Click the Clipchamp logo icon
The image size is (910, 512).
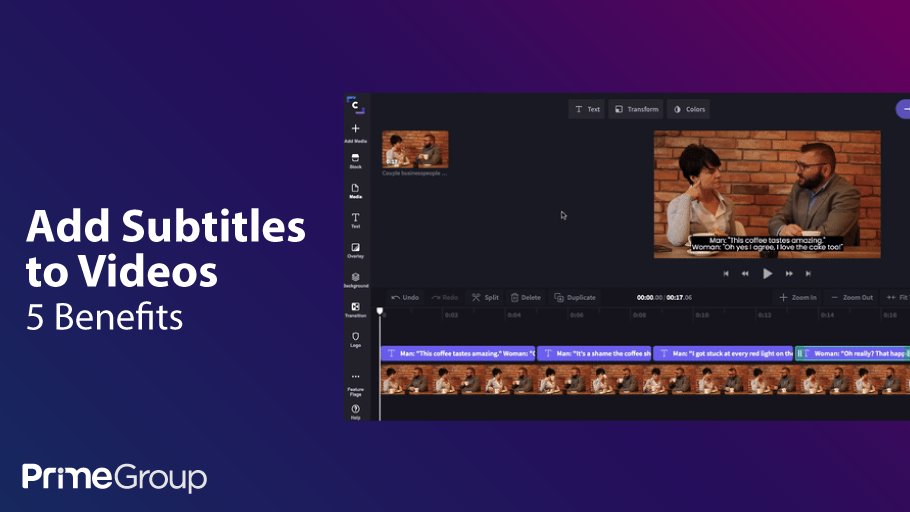[355, 105]
